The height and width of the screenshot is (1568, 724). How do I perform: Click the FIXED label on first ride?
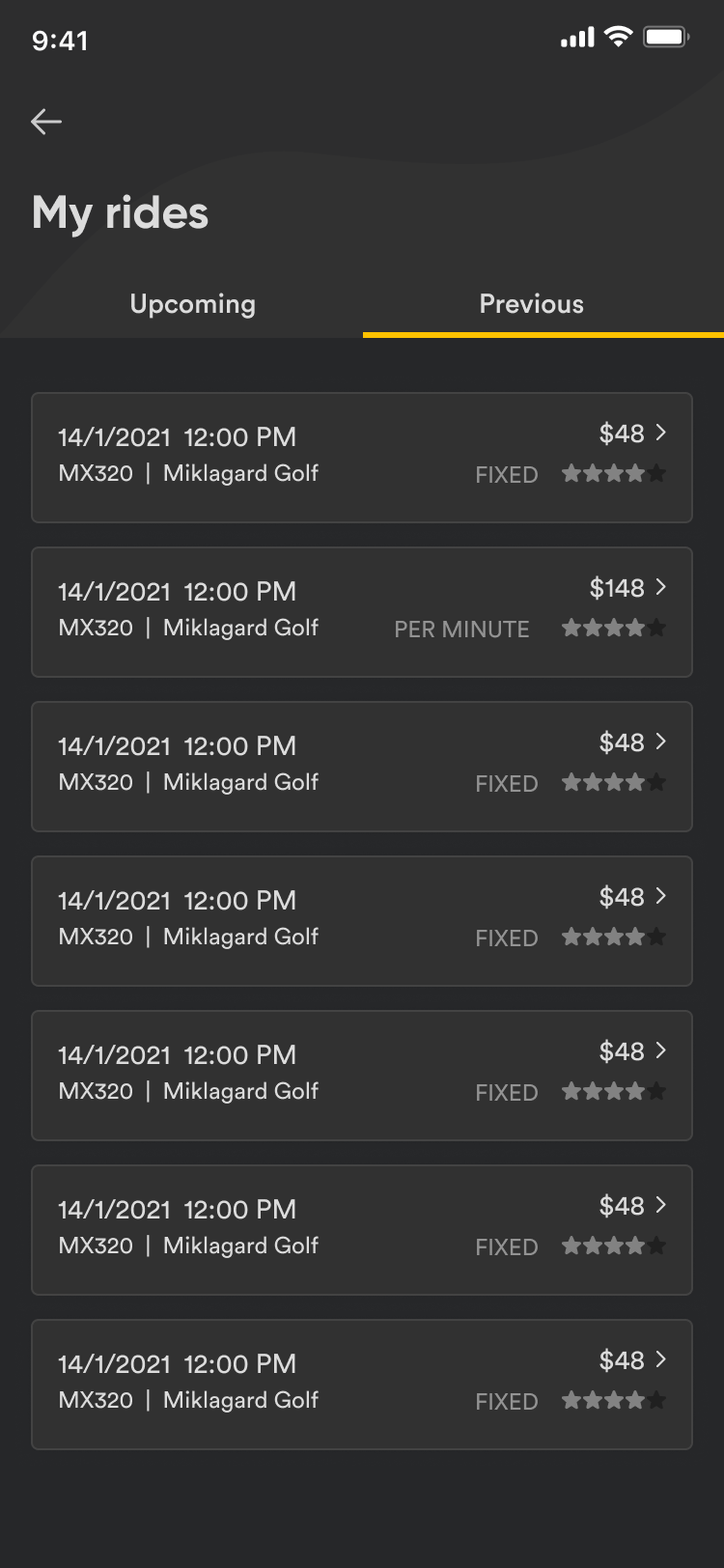506,475
